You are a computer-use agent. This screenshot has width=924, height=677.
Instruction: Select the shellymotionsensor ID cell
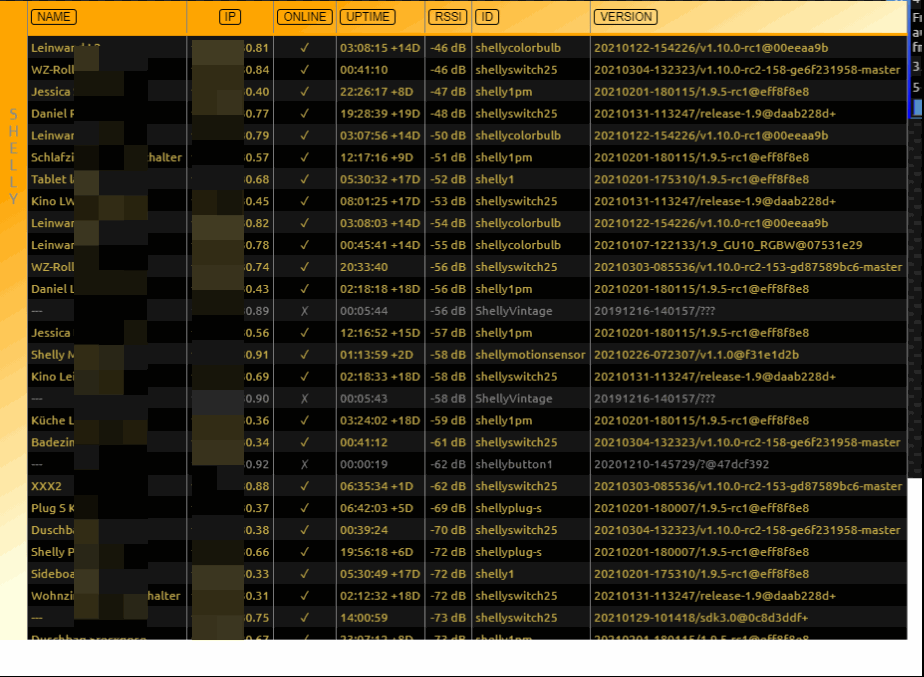click(530, 355)
